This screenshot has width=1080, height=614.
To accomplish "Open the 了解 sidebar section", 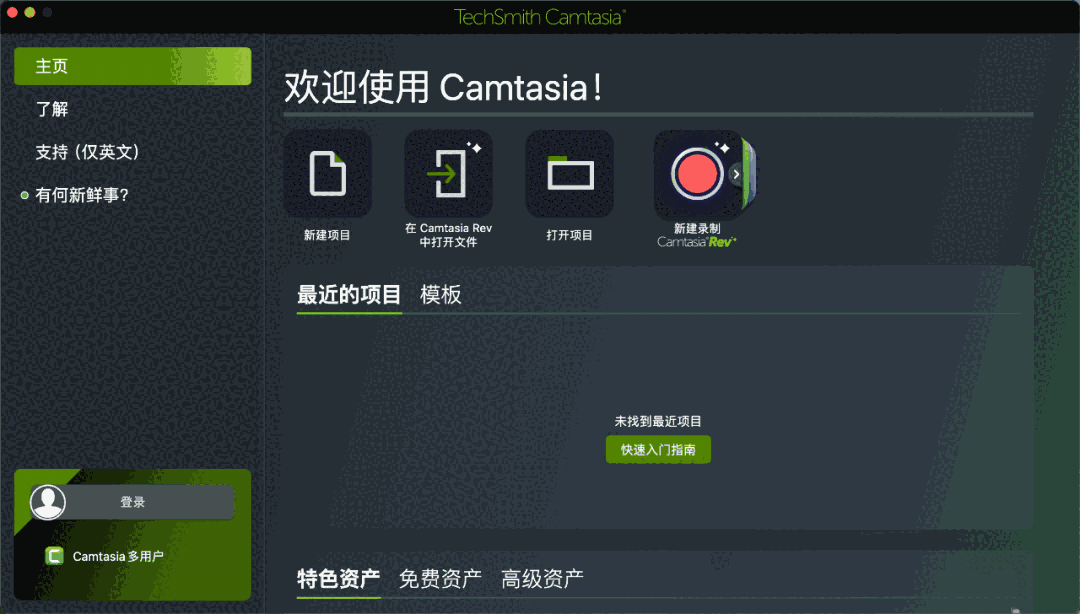I will pyautogui.click(x=52, y=109).
